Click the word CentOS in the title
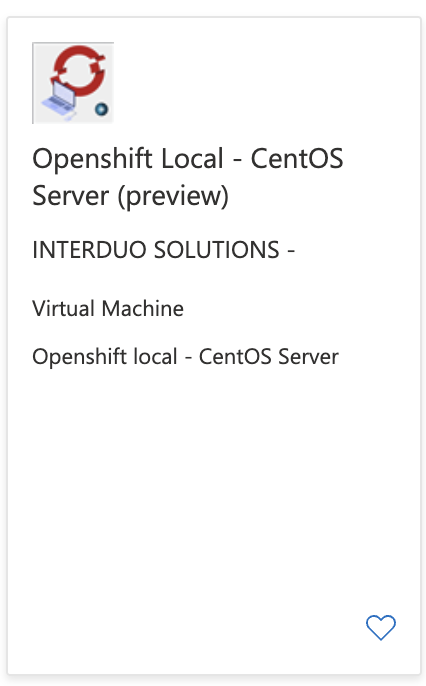Viewport: 426px width, 686px height. click(x=297, y=158)
